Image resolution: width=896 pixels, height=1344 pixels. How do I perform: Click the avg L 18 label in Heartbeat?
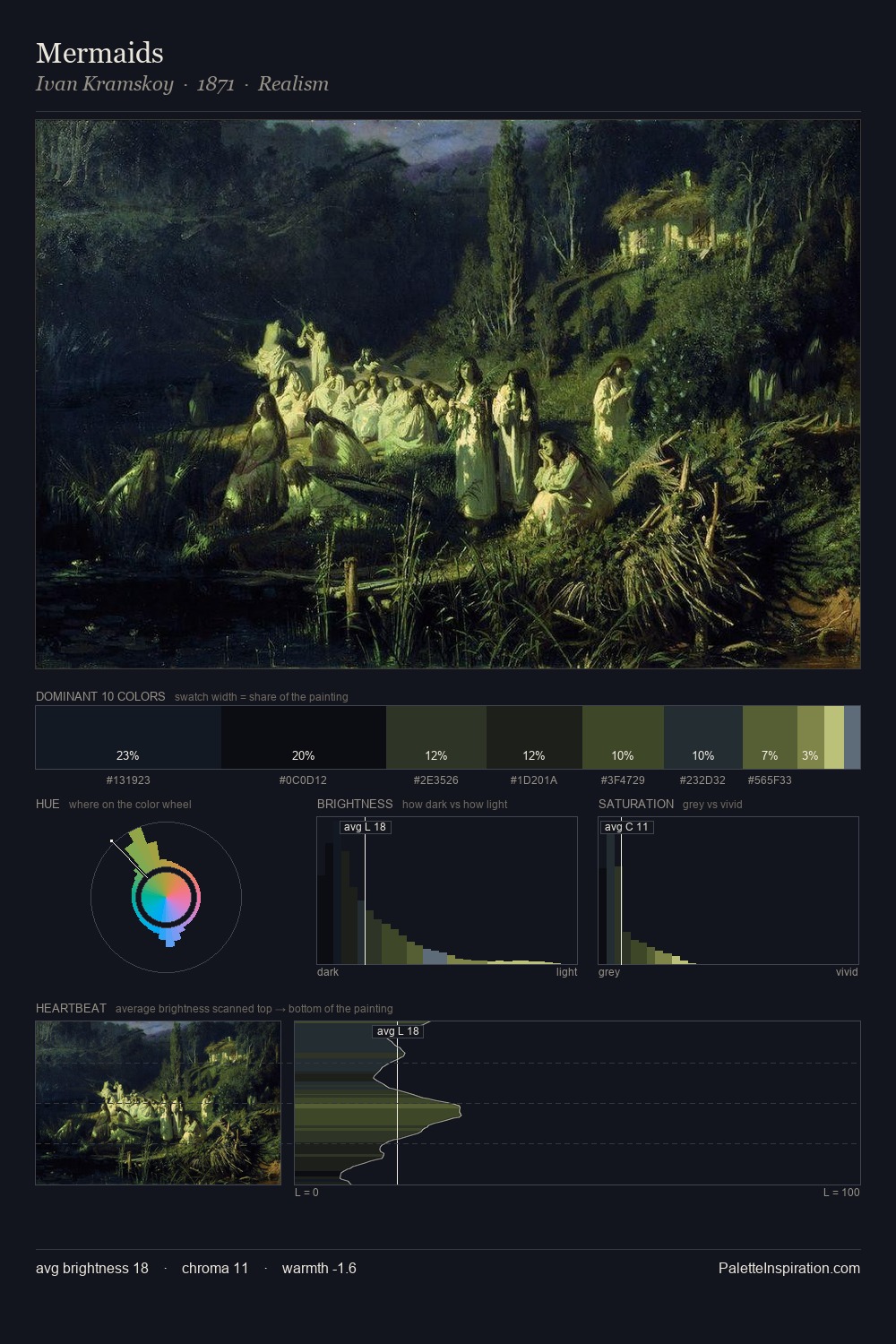pos(398,1031)
